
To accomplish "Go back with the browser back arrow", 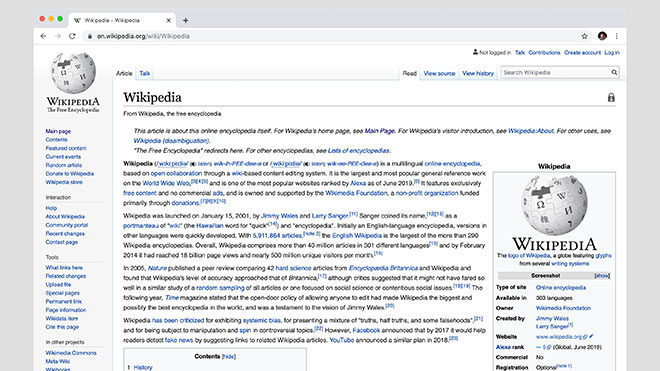I will click(43, 36).
